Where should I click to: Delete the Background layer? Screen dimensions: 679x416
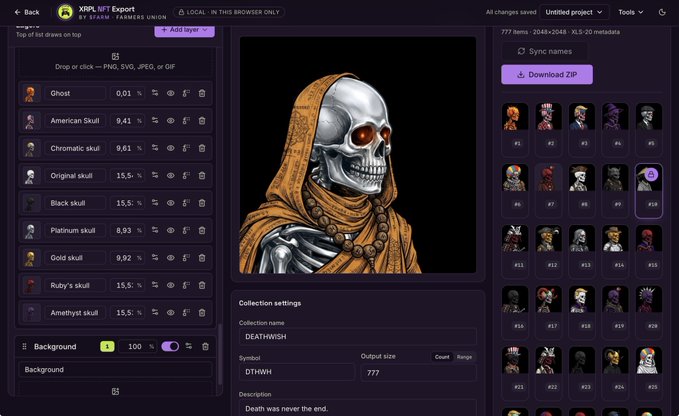tap(205, 346)
